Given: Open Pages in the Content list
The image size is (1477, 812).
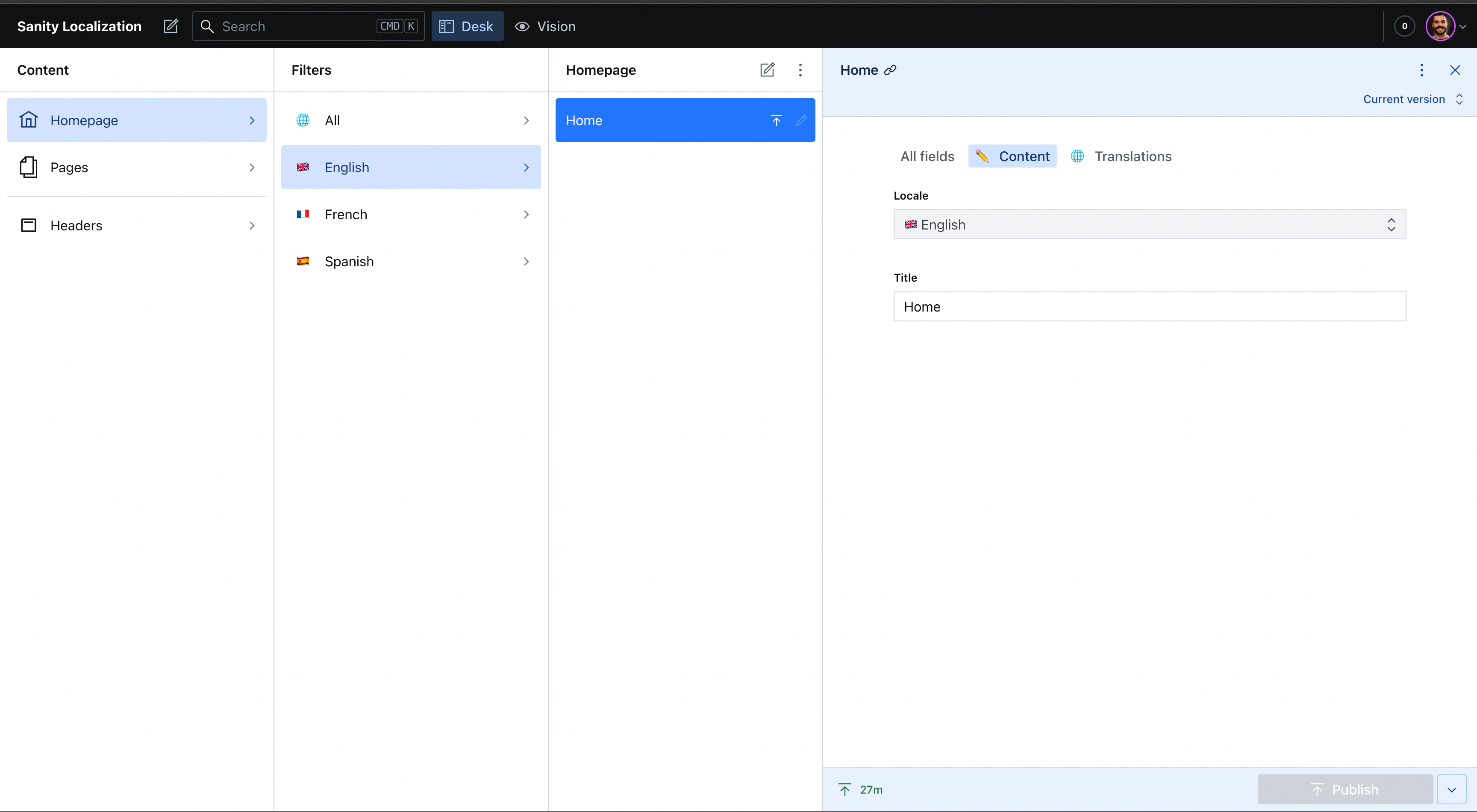Looking at the screenshot, I should click(136, 167).
